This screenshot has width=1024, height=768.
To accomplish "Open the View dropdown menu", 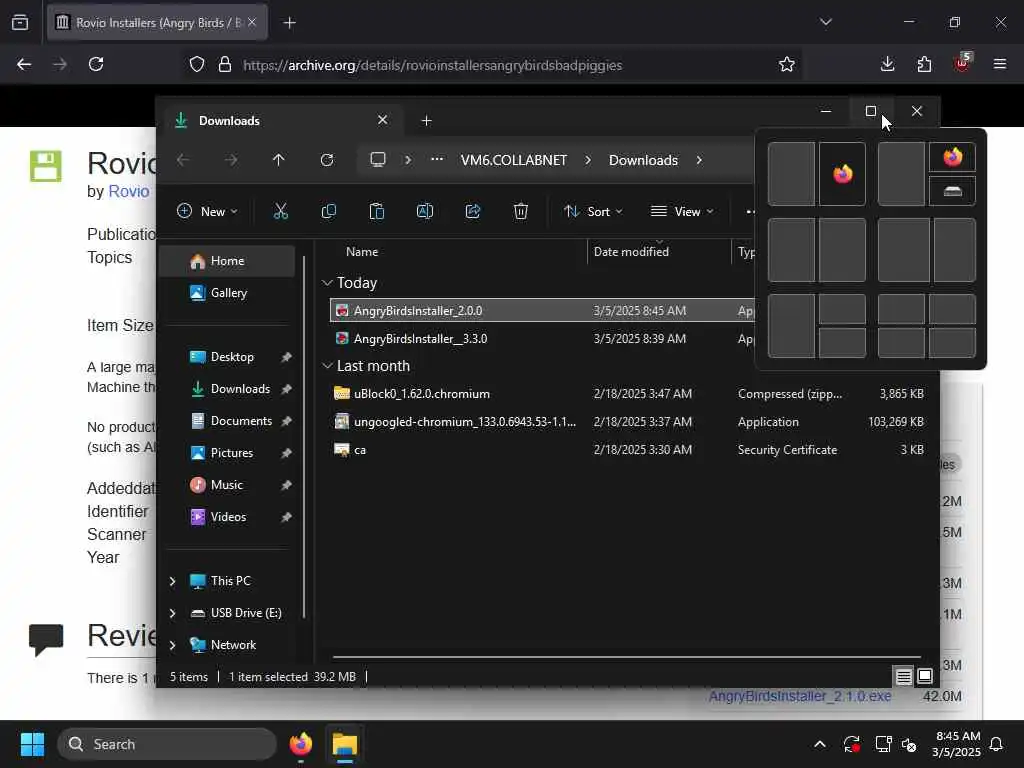I will pos(682,211).
